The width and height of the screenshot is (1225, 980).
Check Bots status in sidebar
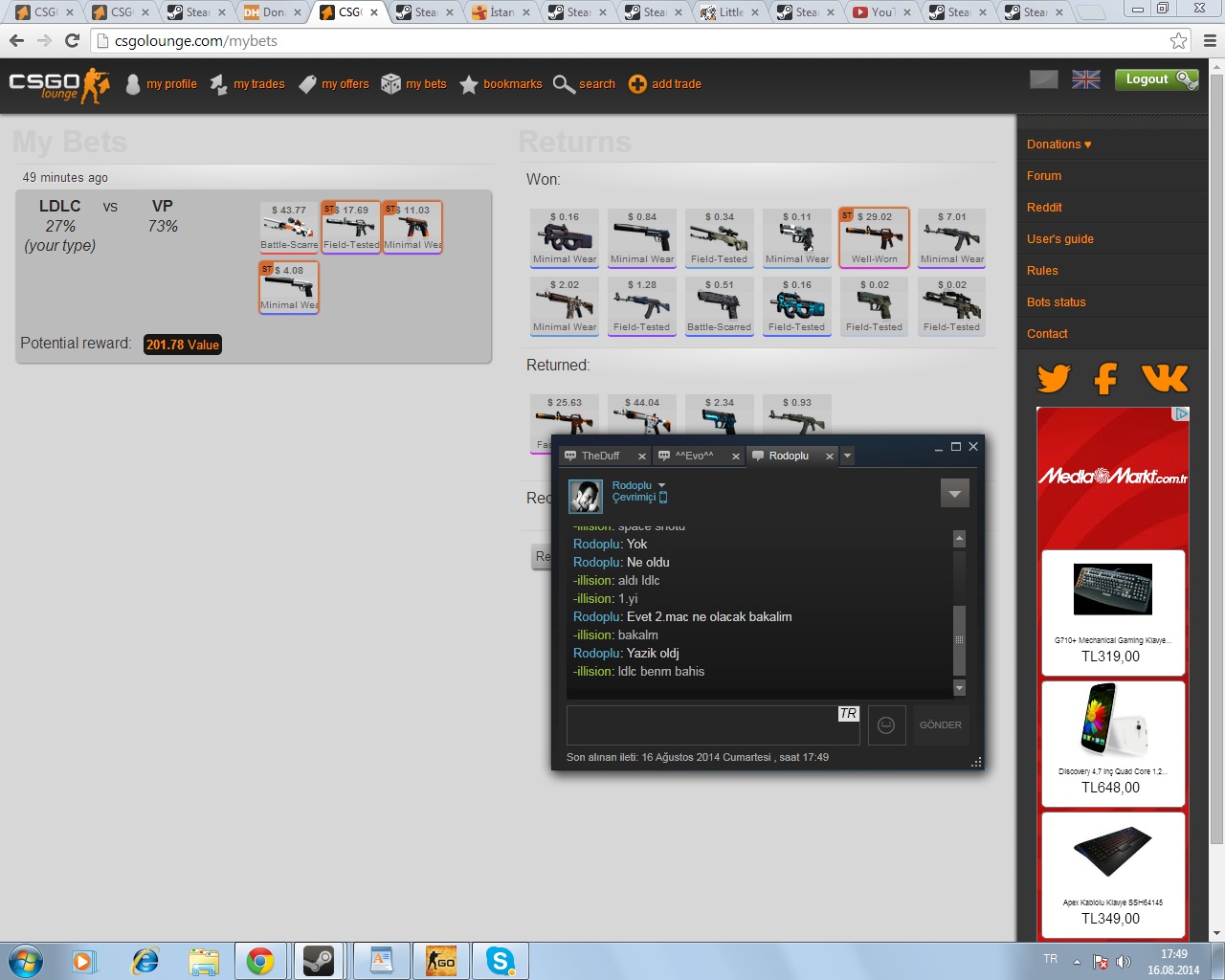tap(1057, 302)
